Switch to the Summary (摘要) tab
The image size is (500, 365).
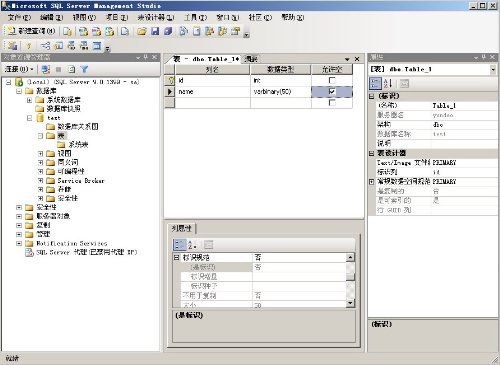tap(251, 59)
